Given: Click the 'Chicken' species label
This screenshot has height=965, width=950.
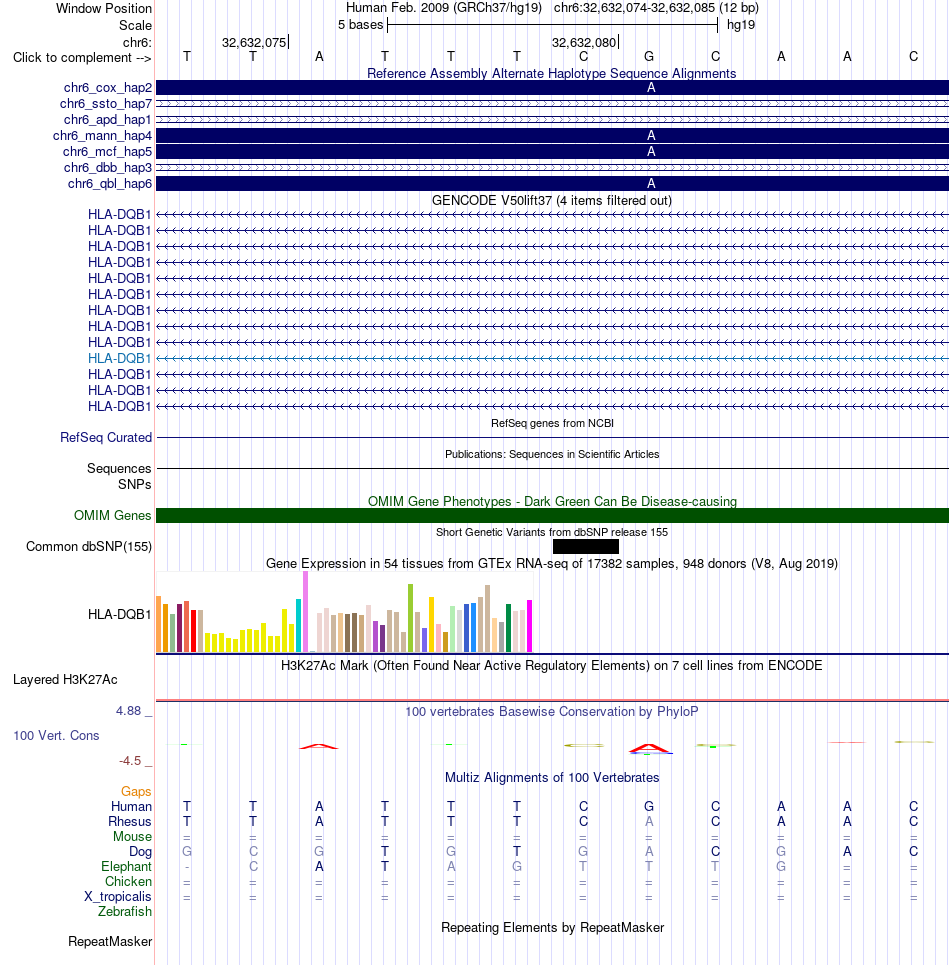Looking at the screenshot, I should tap(128, 881).
